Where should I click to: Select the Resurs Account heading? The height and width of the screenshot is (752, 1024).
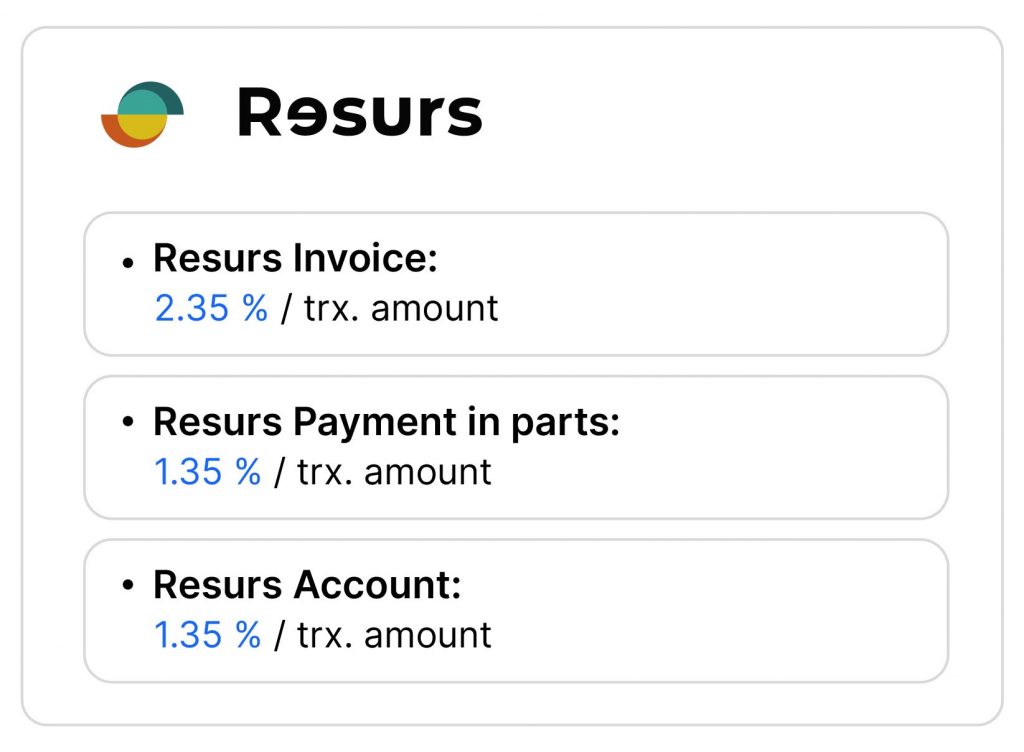tap(307, 585)
